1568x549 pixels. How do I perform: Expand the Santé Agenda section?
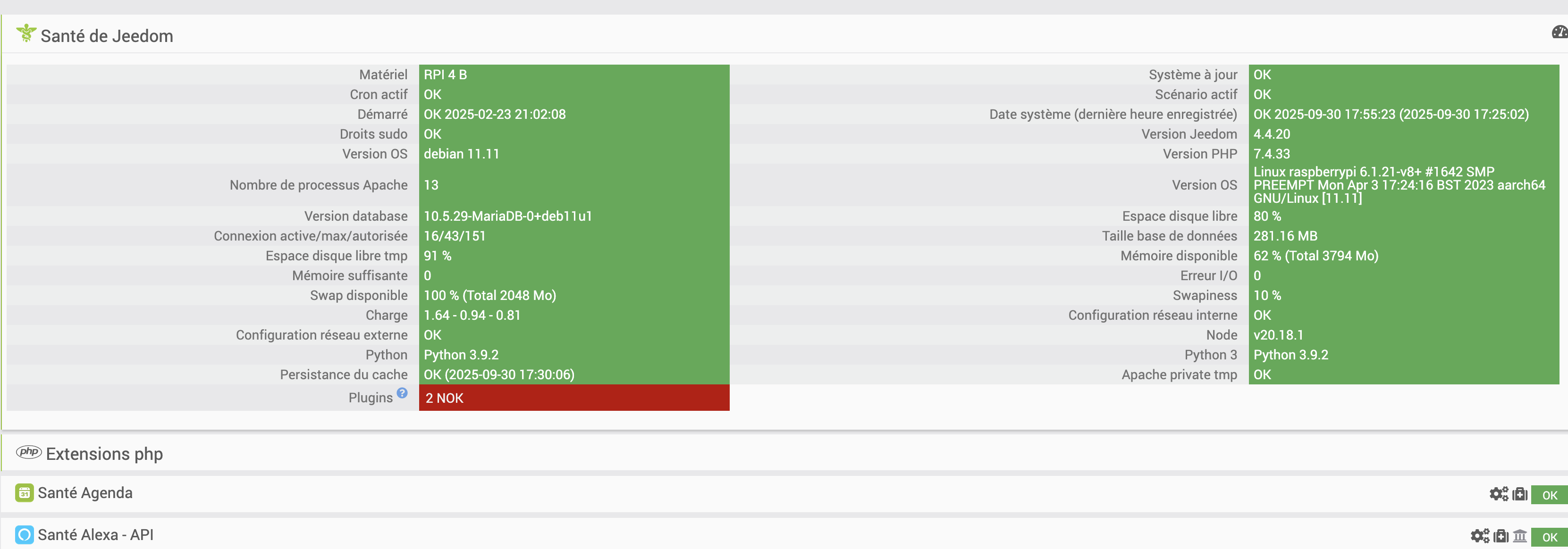85,493
